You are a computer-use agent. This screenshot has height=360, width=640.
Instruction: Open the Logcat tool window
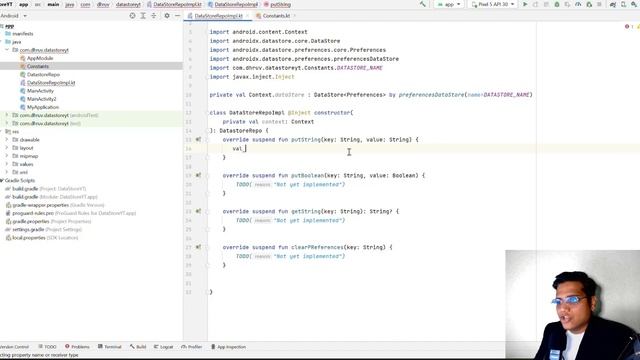pos(163,347)
